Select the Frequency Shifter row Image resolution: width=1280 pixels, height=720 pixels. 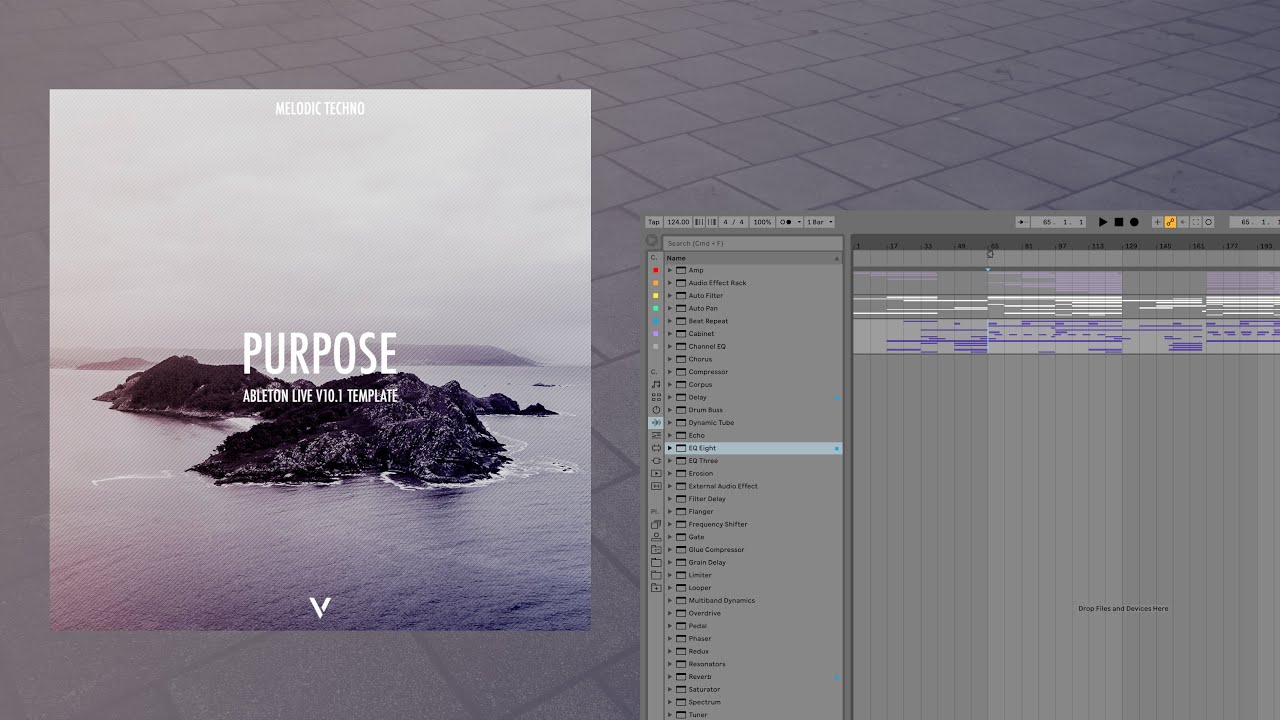(753, 524)
